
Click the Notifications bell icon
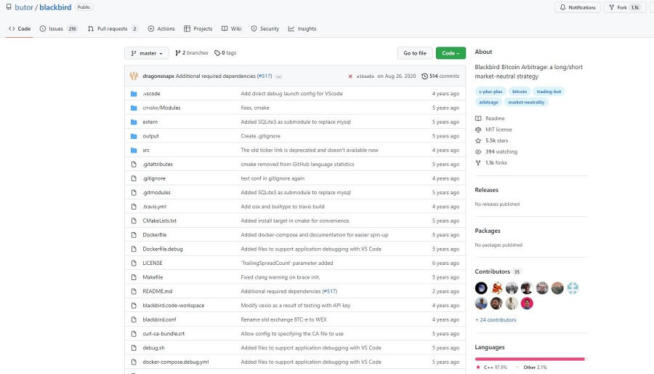(x=563, y=8)
